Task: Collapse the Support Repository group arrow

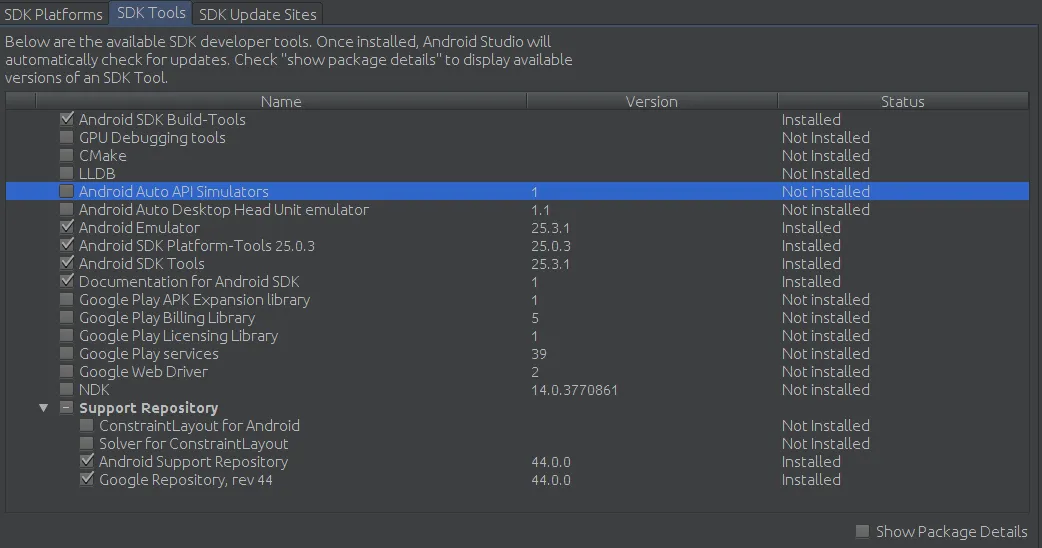Action: pos(43,408)
